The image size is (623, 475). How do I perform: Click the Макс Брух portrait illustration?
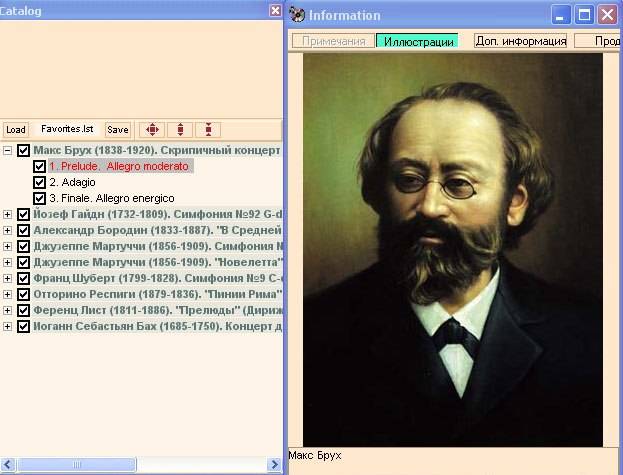tap(453, 250)
